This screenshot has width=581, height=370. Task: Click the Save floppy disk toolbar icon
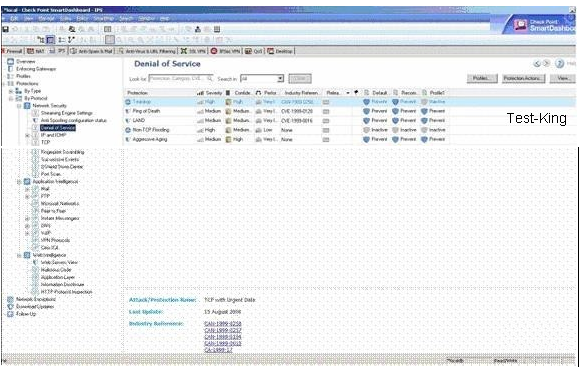(6, 29)
